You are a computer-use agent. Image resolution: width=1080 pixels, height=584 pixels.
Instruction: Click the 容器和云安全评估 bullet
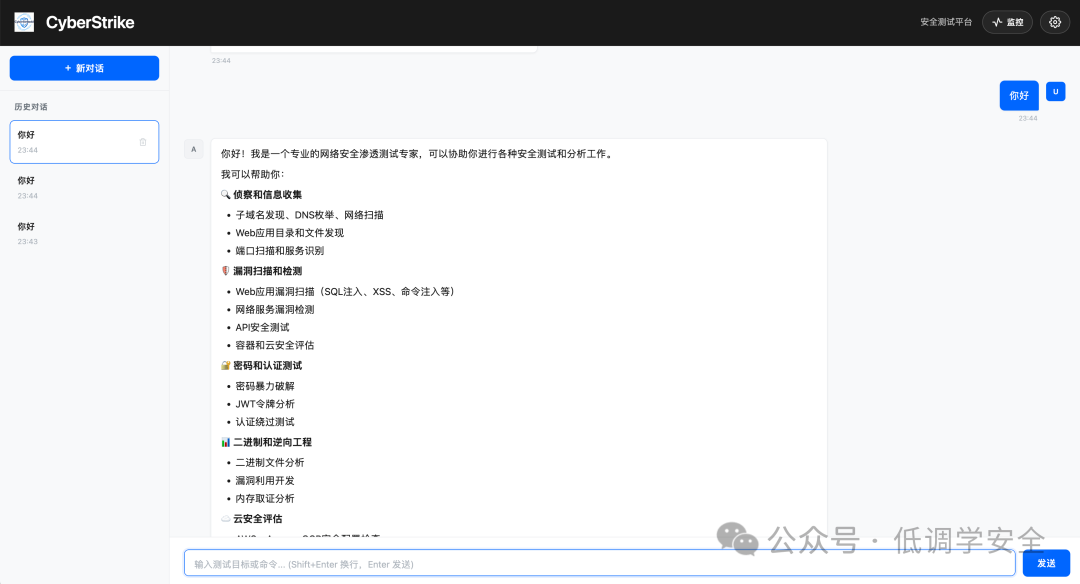pos(275,345)
